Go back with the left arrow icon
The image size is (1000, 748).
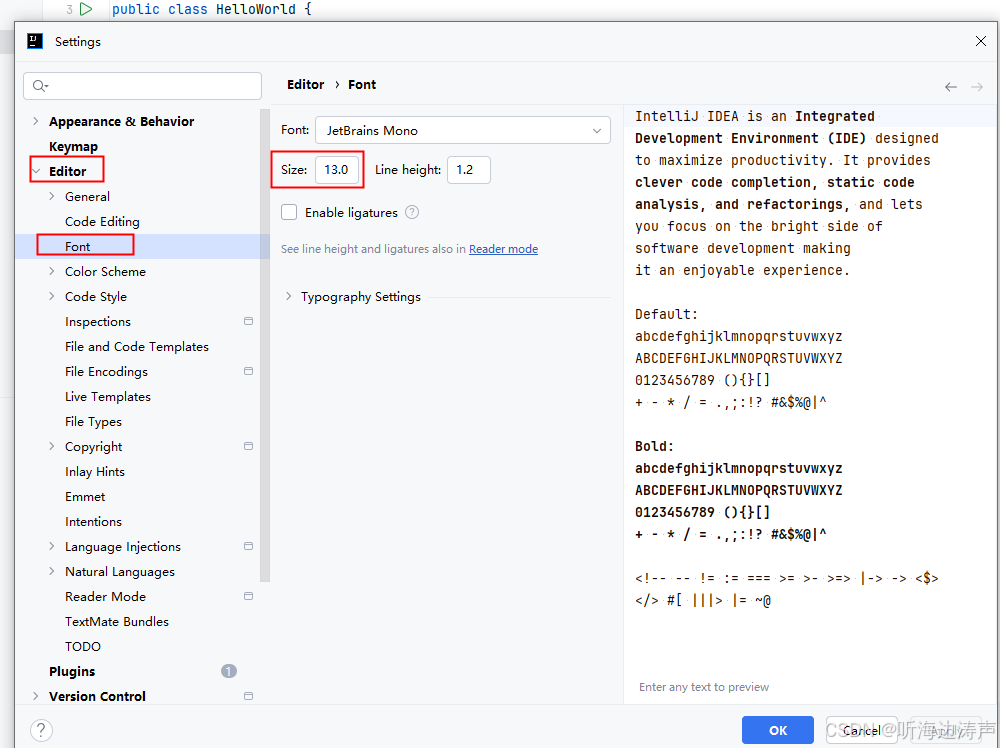(951, 87)
